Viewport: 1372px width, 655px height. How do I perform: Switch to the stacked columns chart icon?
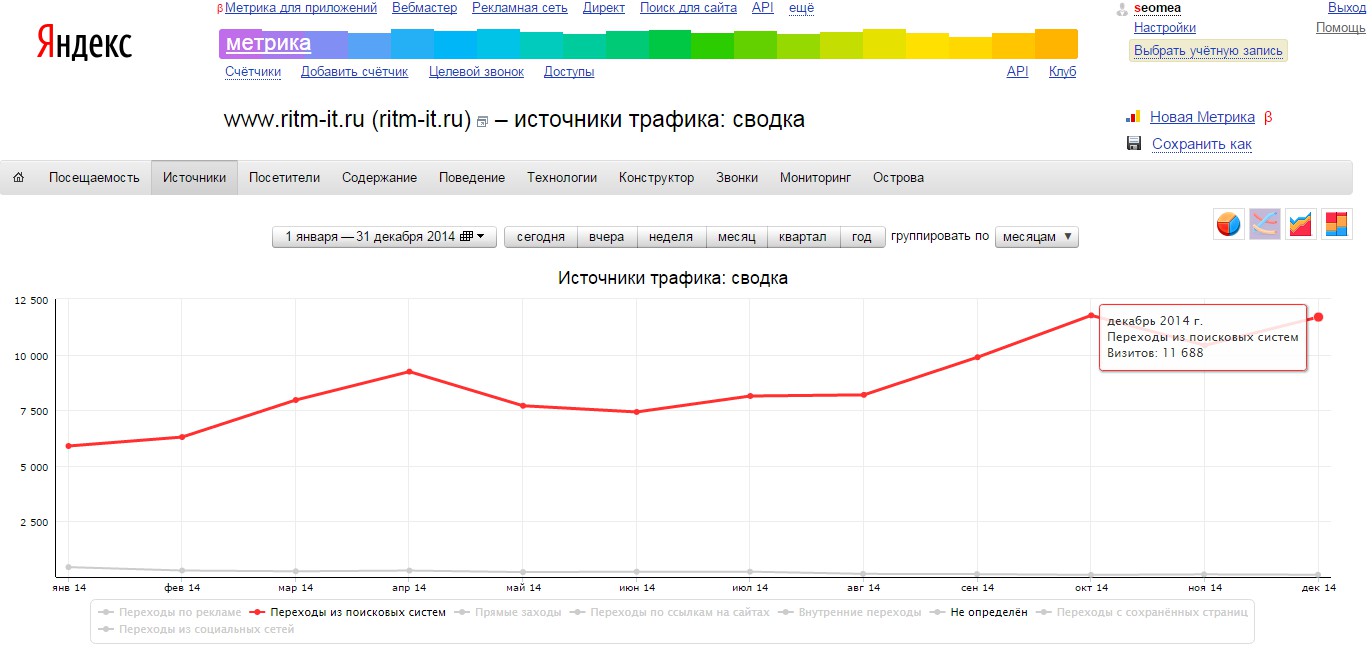point(1337,224)
